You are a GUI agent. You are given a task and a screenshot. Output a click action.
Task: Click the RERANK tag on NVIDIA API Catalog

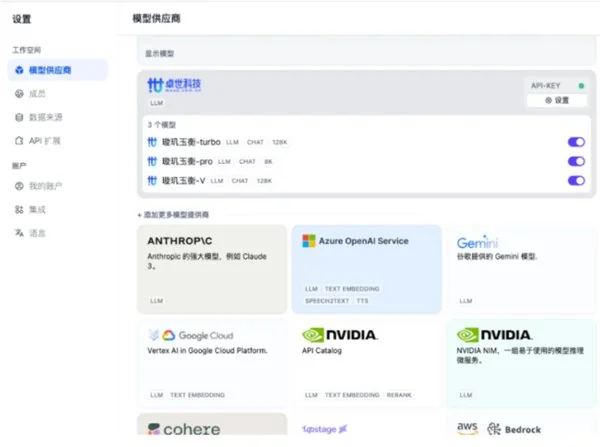click(399, 395)
